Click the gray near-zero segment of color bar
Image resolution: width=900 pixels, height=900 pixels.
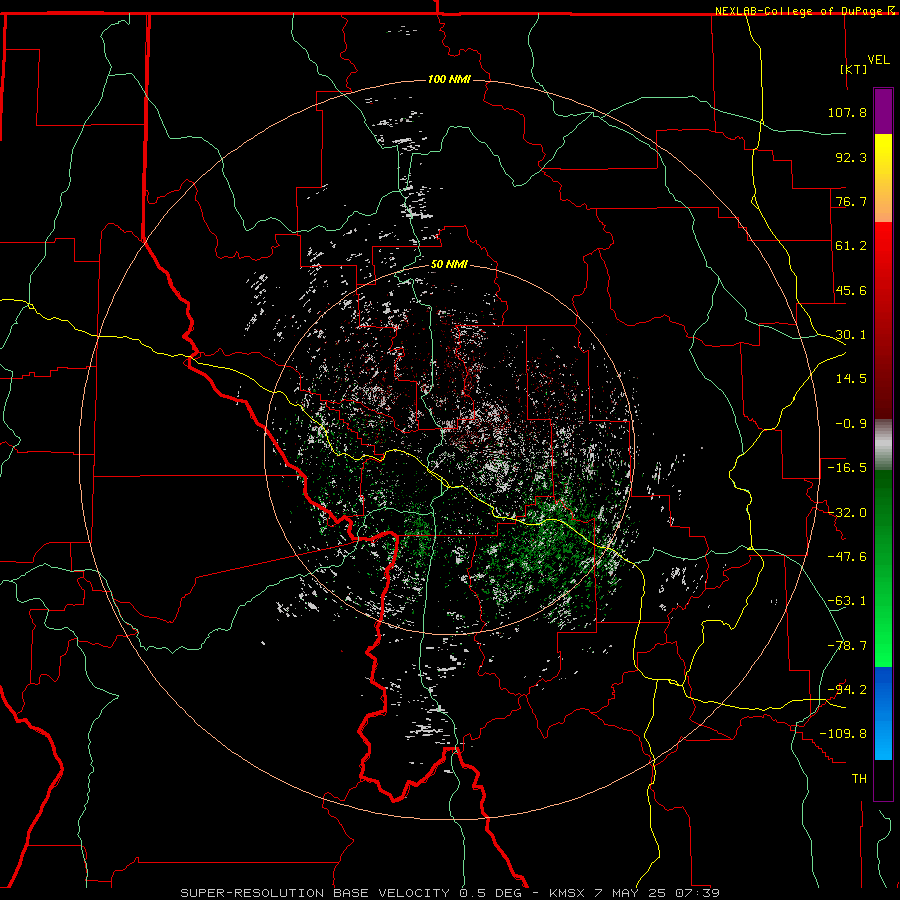click(883, 445)
